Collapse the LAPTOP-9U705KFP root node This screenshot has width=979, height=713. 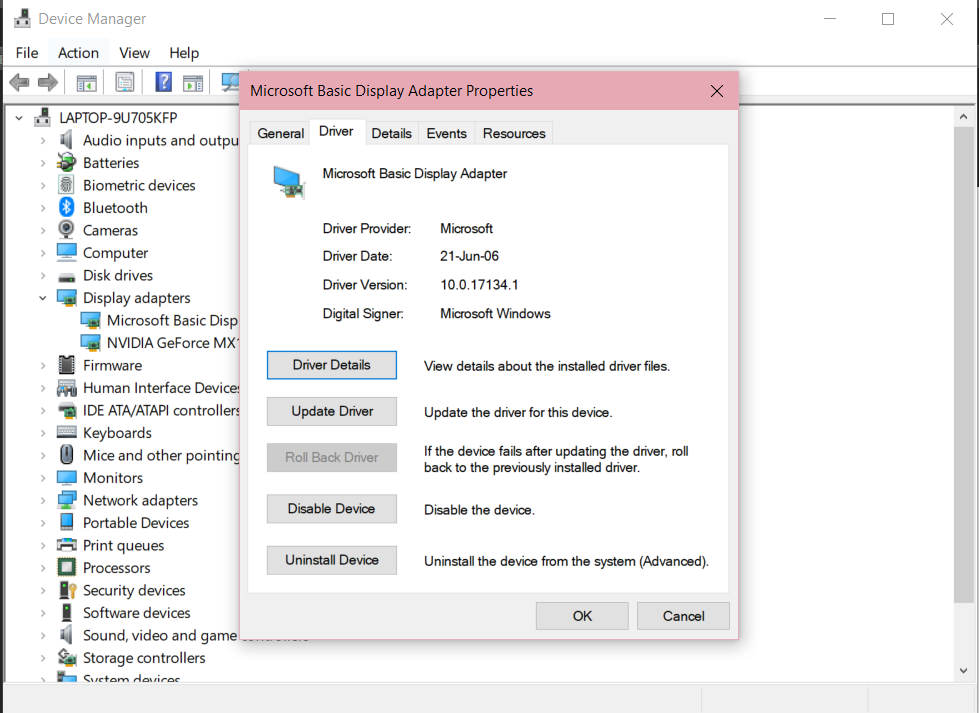(19, 117)
